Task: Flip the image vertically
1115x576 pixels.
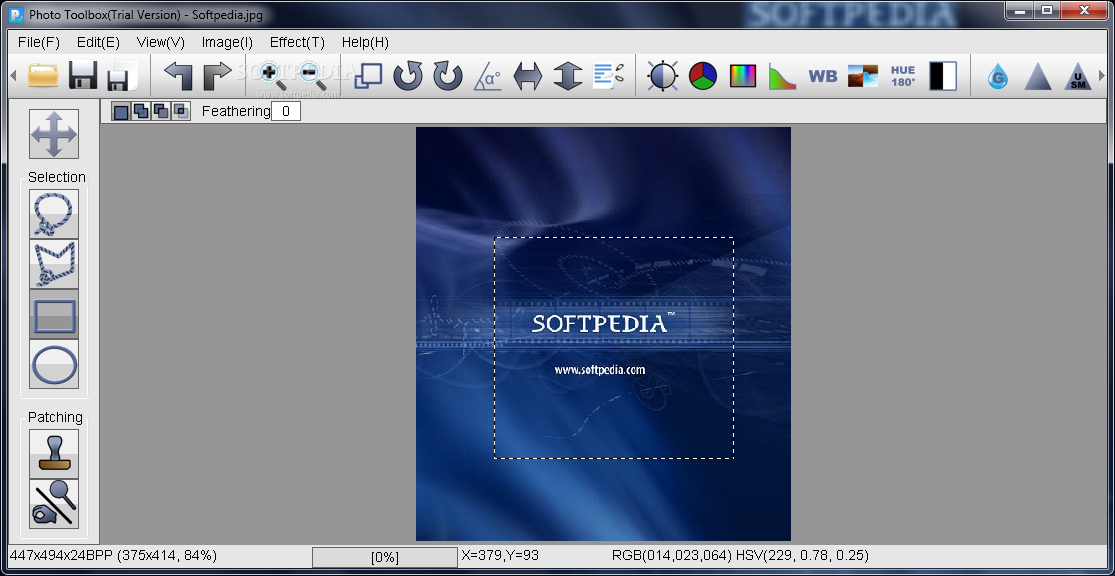Action: coord(567,75)
